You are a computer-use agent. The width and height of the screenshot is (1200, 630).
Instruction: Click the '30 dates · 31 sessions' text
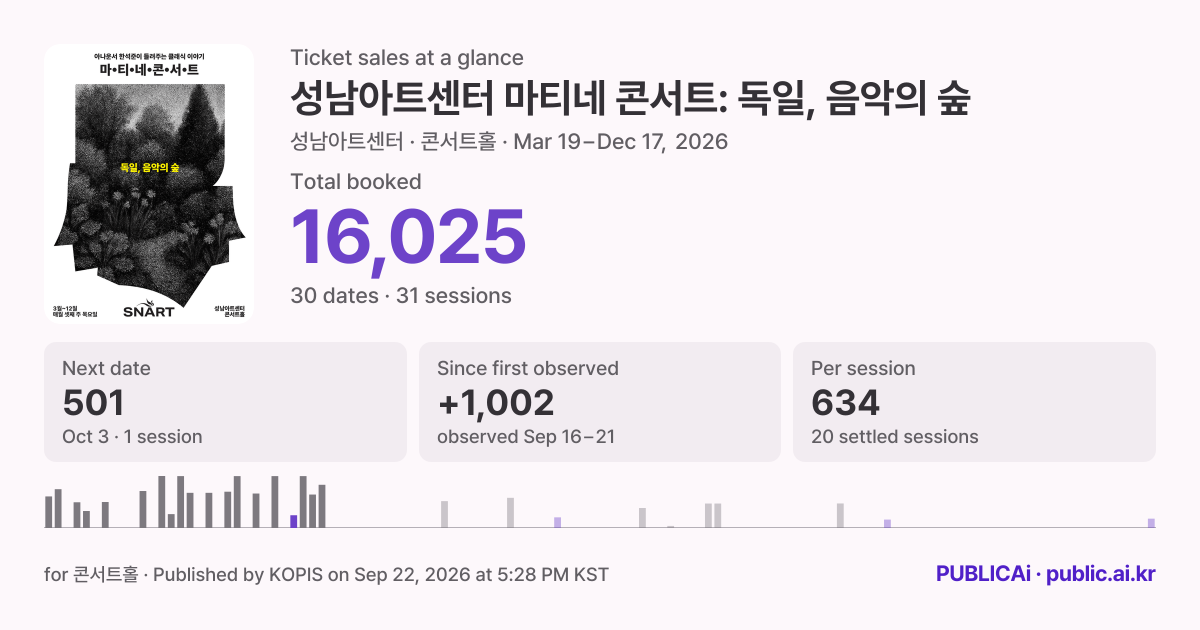point(401,295)
